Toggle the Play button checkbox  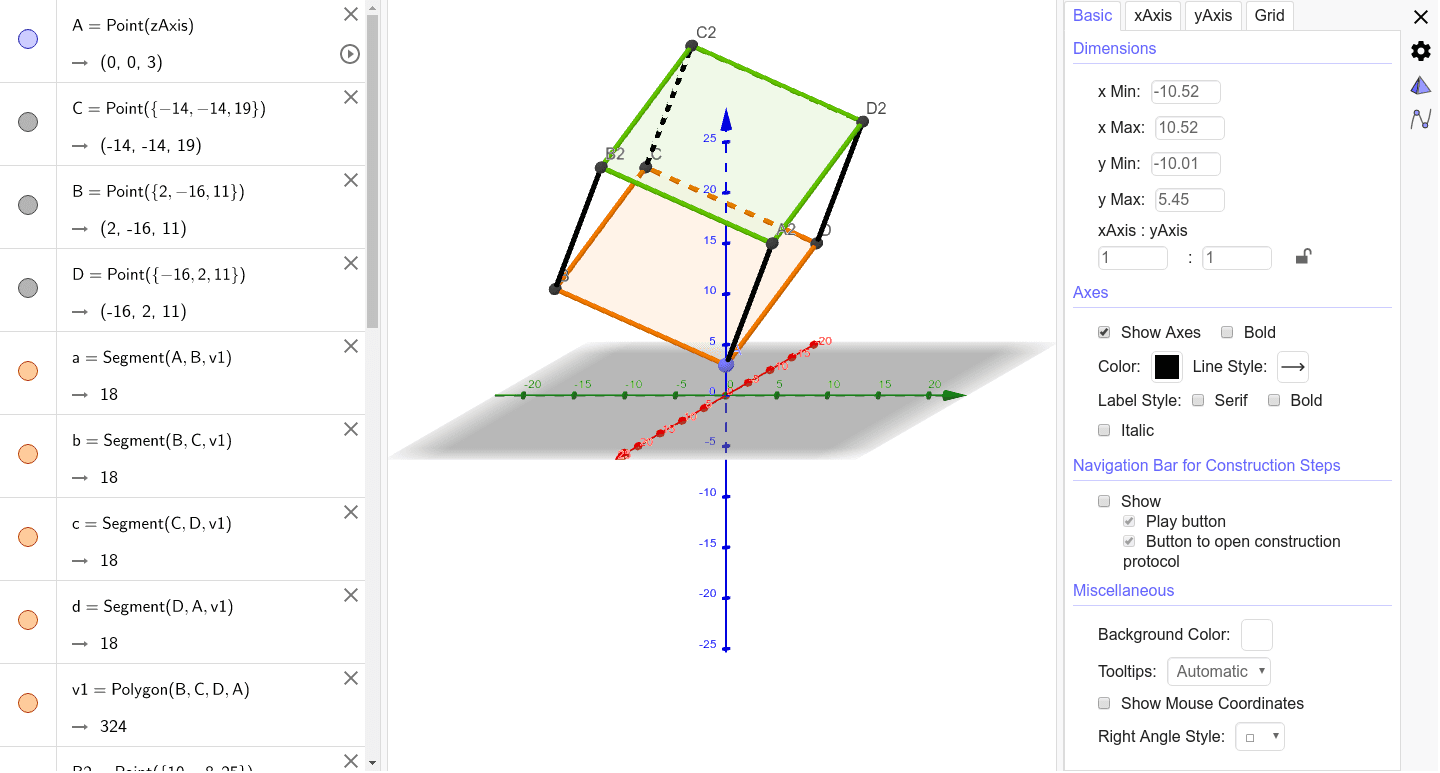1129,521
